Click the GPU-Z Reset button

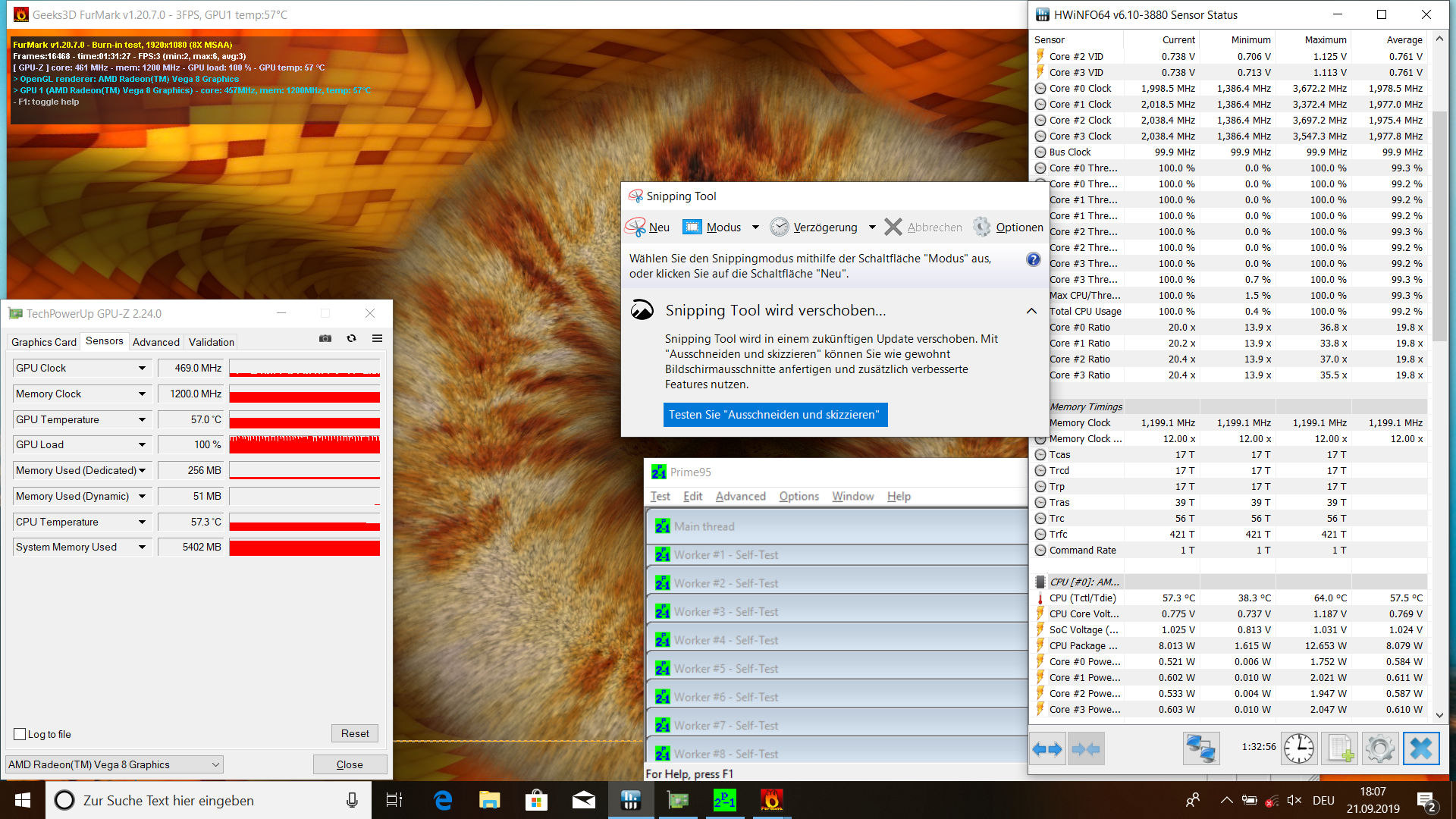click(354, 733)
